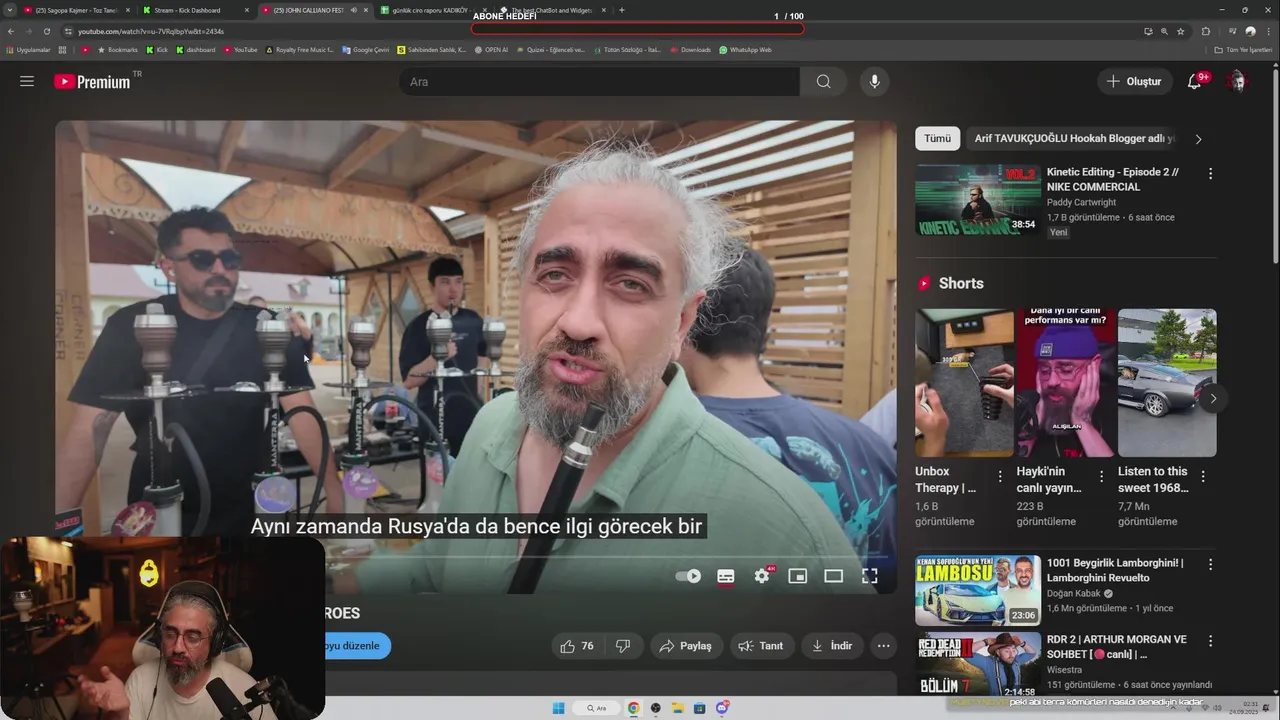Image resolution: width=1280 pixels, height=720 pixels.
Task: Open Discord from the taskbar
Action: [722, 708]
